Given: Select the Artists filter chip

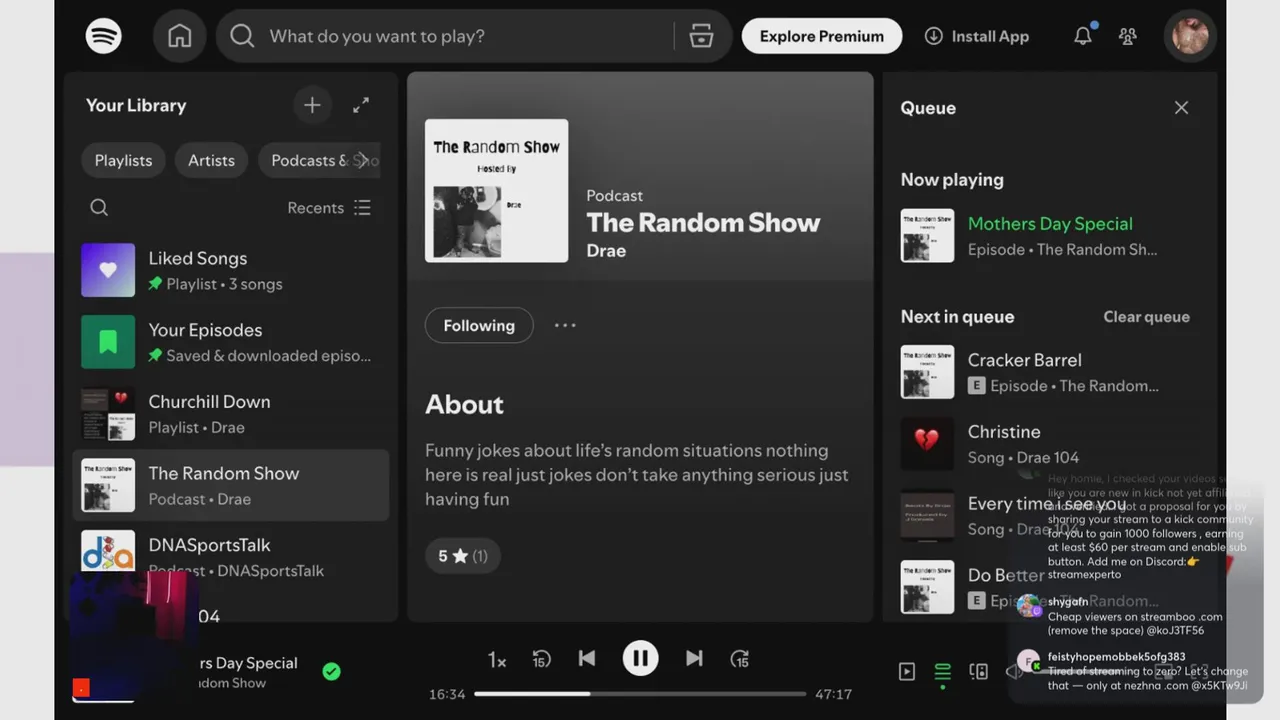Looking at the screenshot, I should pos(211,160).
